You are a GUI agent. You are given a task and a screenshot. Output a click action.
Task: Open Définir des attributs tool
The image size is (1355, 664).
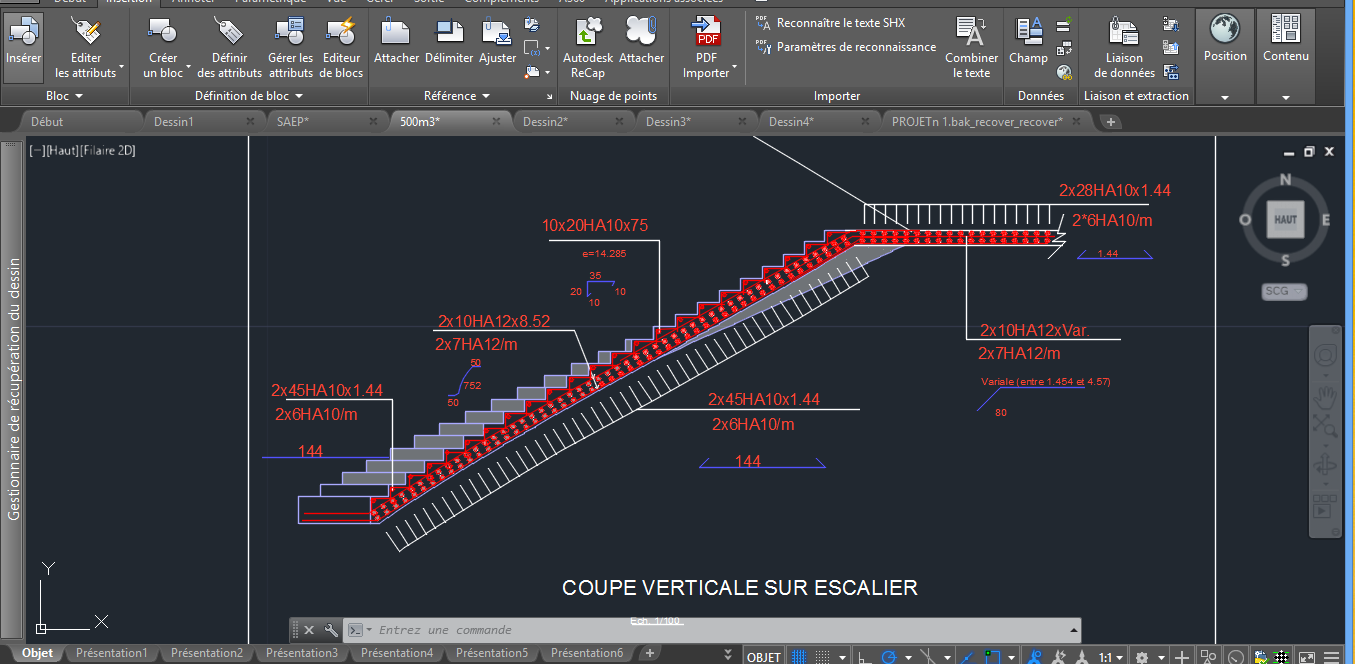(229, 46)
